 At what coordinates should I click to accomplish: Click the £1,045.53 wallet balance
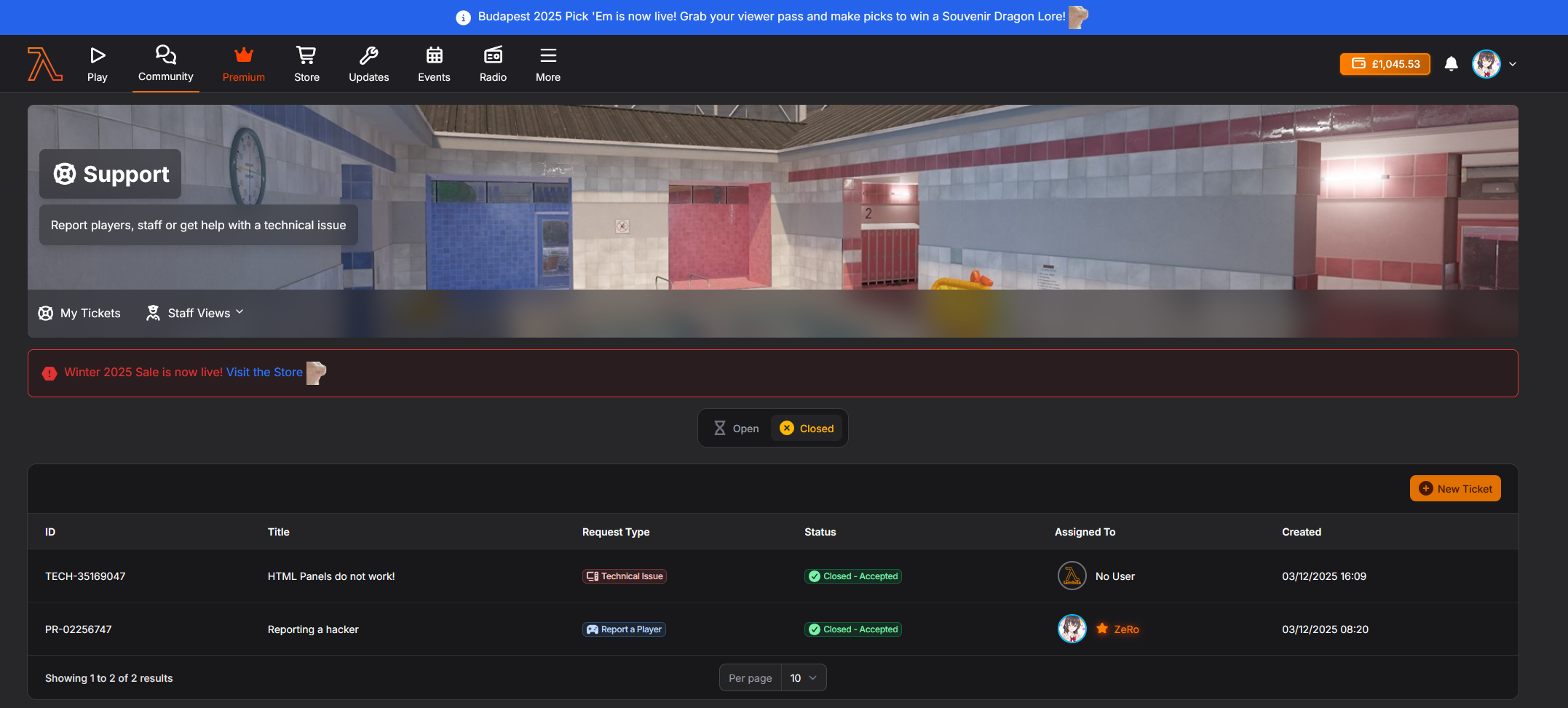[1385, 64]
